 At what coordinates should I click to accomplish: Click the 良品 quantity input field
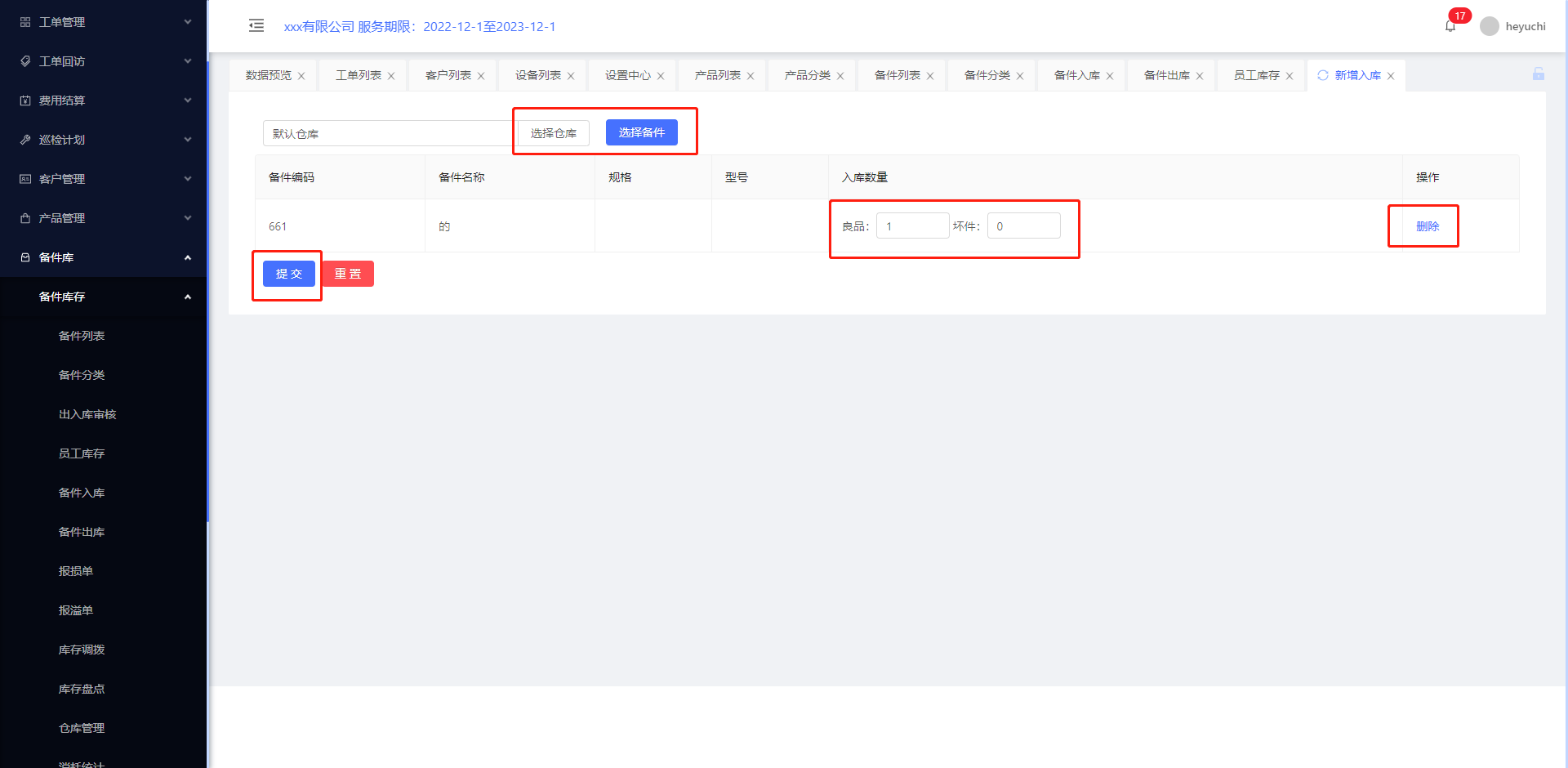coord(912,226)
